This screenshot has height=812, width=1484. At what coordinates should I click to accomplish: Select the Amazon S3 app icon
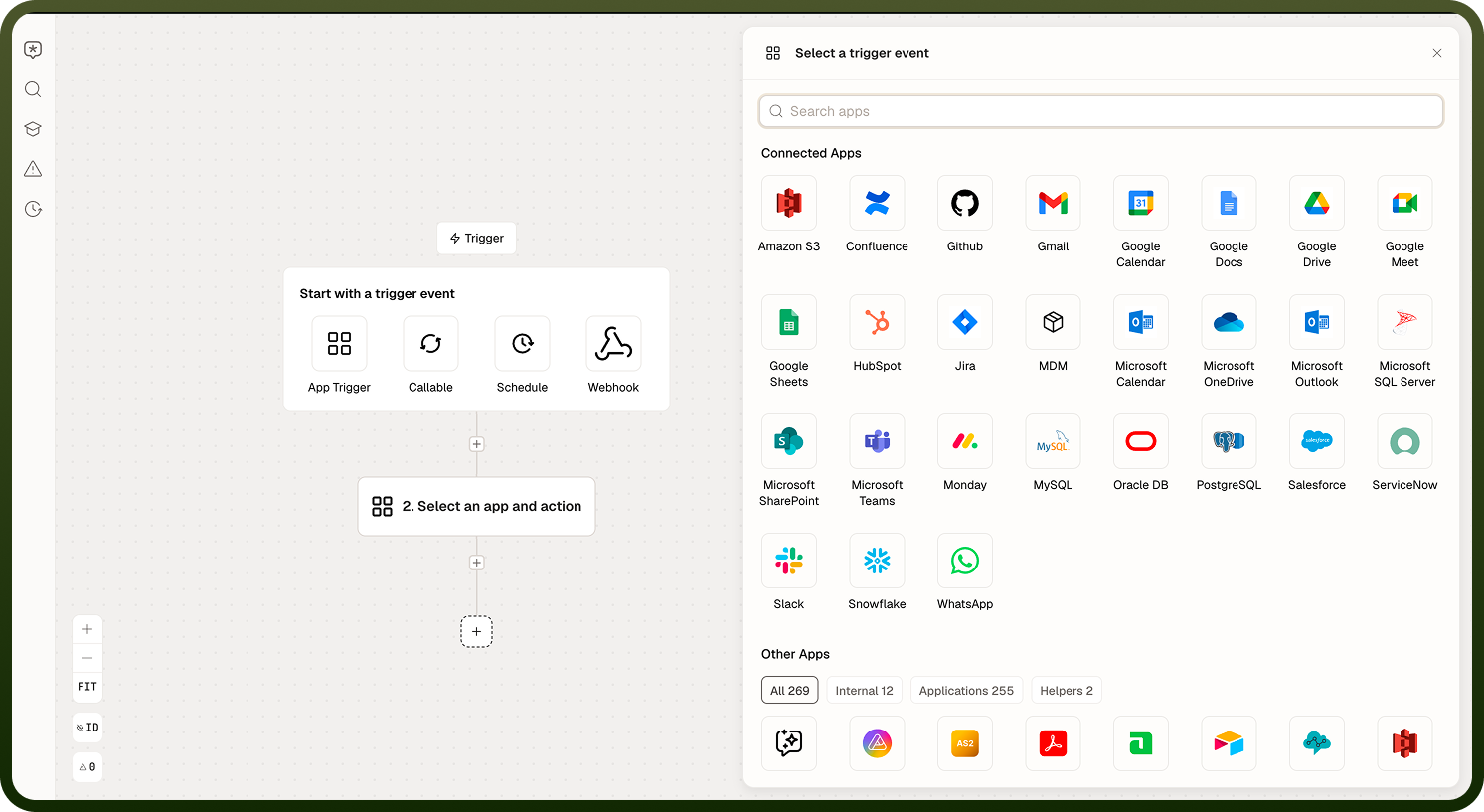point(789,203)
